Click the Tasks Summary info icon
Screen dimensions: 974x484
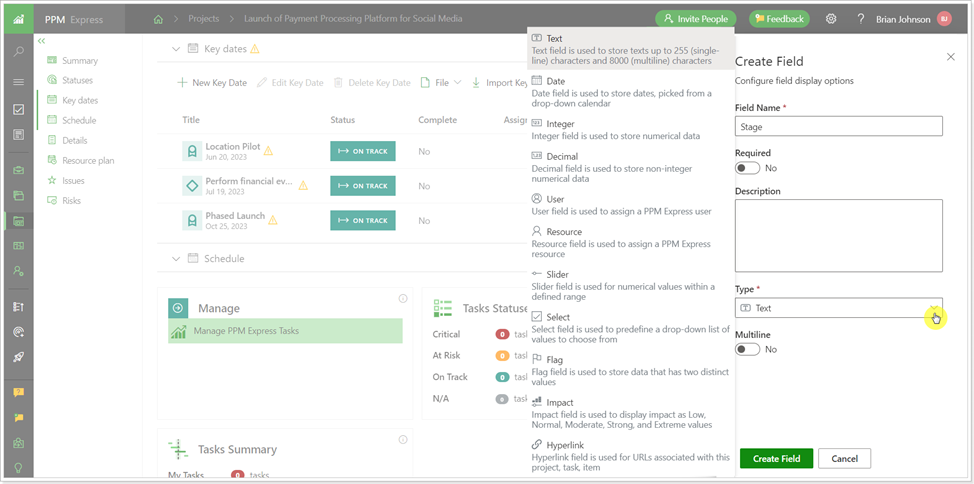pyautogui.click(x=403, y=440)
